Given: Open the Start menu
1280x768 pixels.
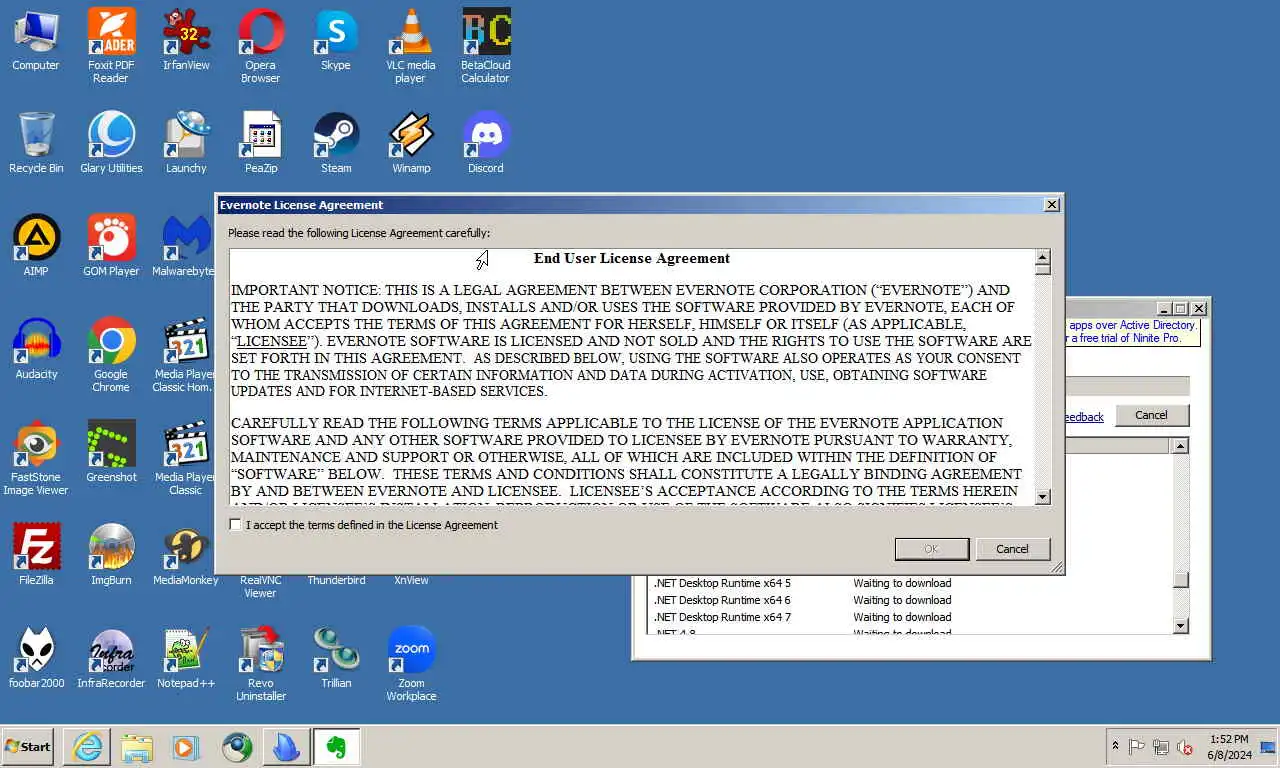Looking at the screenshot, I should coord(28,747).
